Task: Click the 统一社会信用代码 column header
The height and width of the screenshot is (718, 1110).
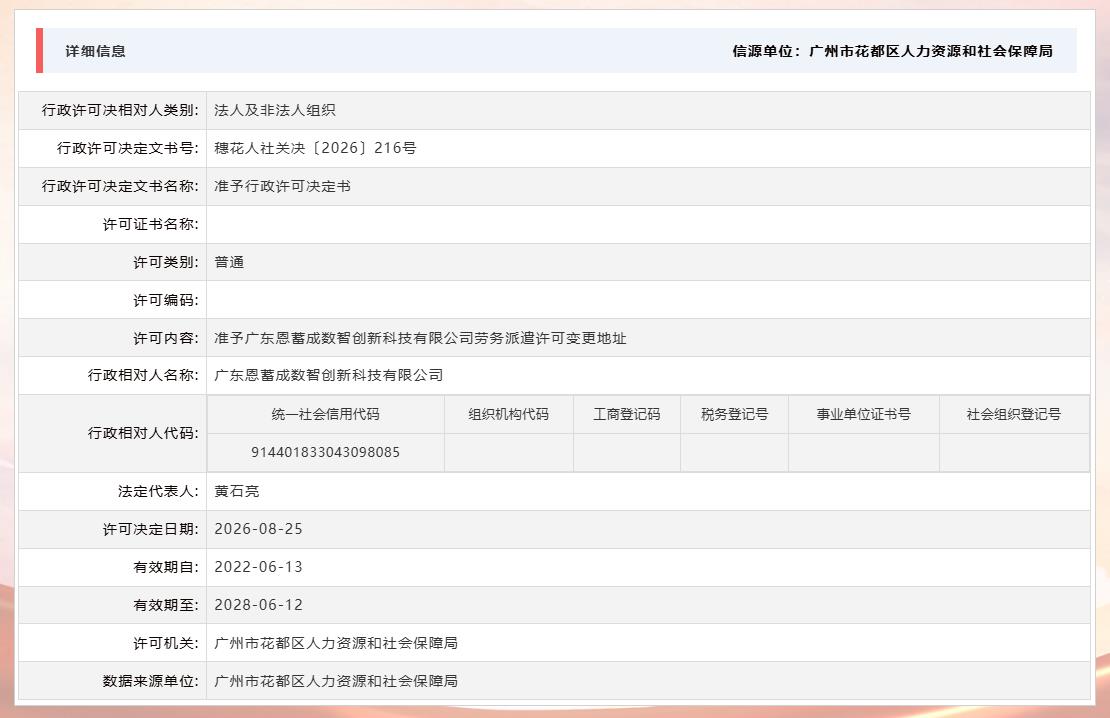Action: (x=326, y=414)
